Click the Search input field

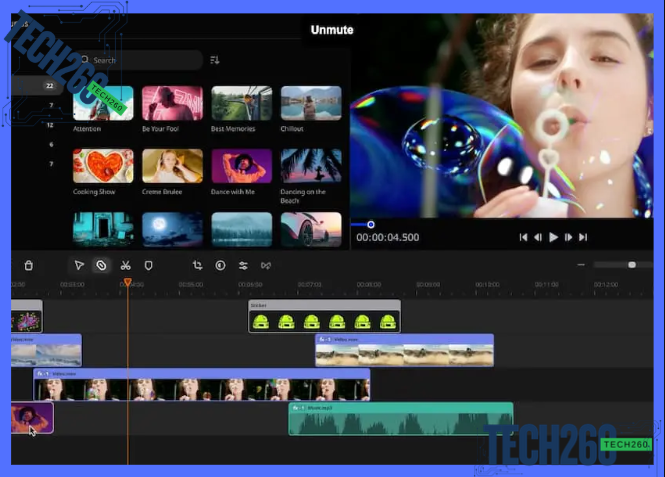(140, 60)
